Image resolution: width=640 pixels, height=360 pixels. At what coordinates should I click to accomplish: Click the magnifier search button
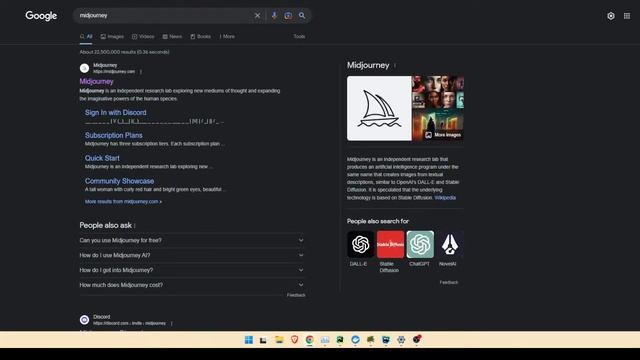(x=302, y=16)
